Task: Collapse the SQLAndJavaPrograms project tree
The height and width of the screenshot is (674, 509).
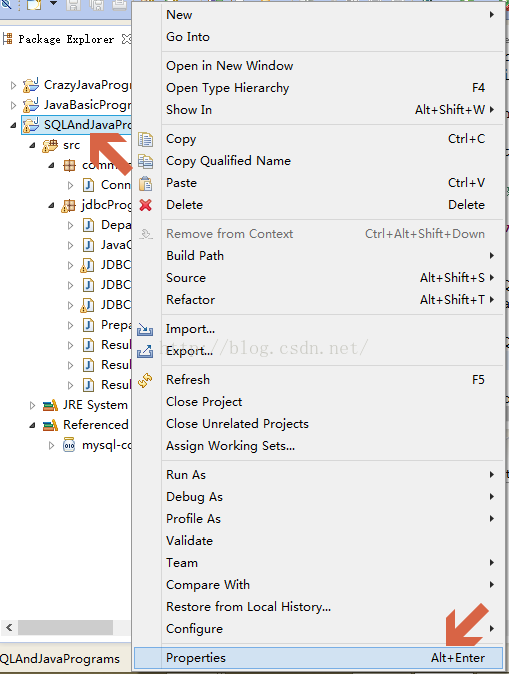Action: point(13,125)
